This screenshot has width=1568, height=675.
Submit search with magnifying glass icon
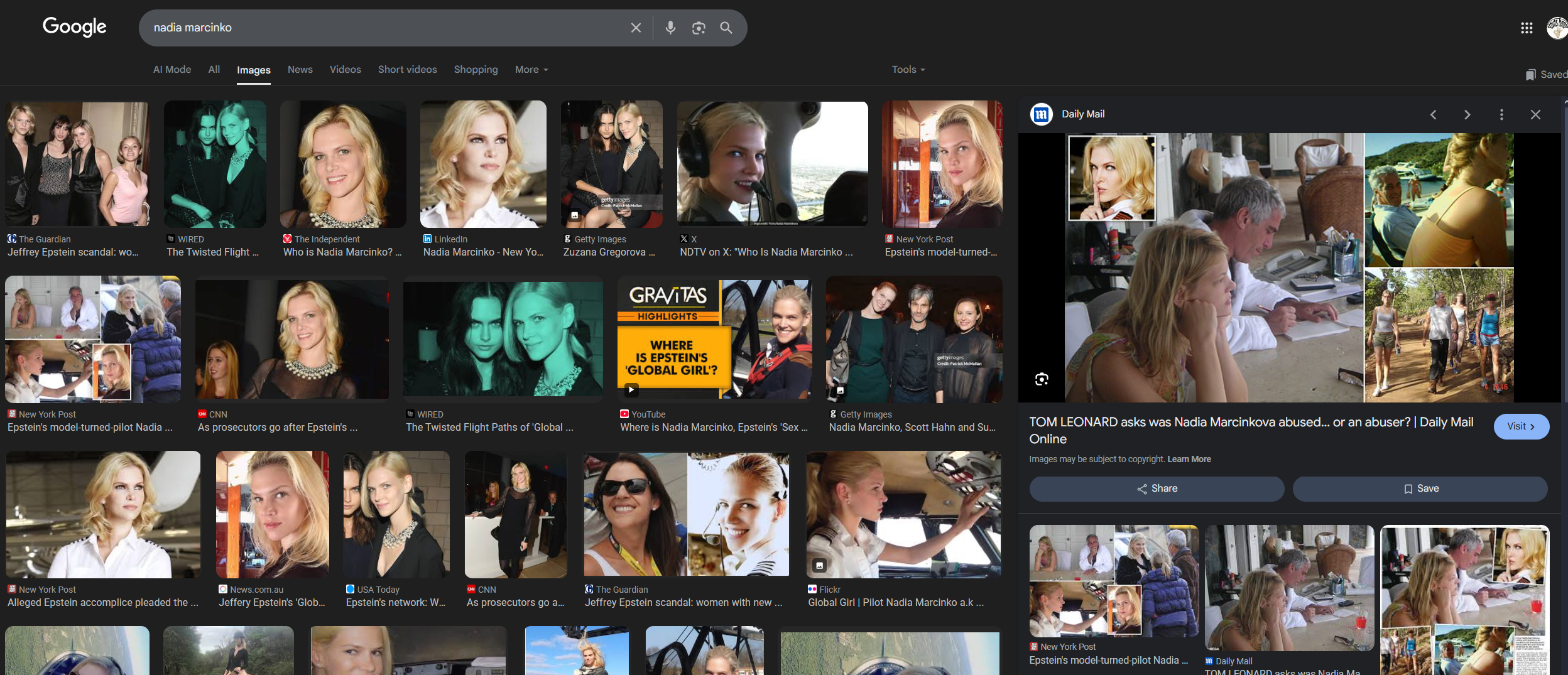726,28
